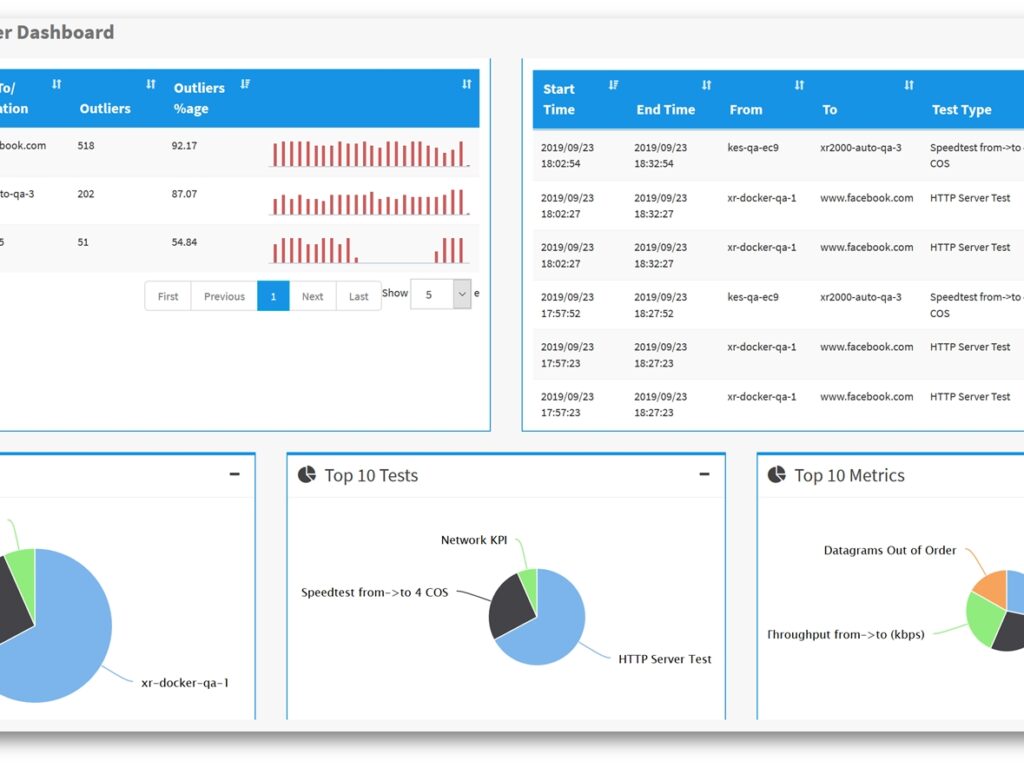Click the sort icon beside End Time
This screenshot has width=1024, height=768.
pyautogui.click(x=706, y=86)
